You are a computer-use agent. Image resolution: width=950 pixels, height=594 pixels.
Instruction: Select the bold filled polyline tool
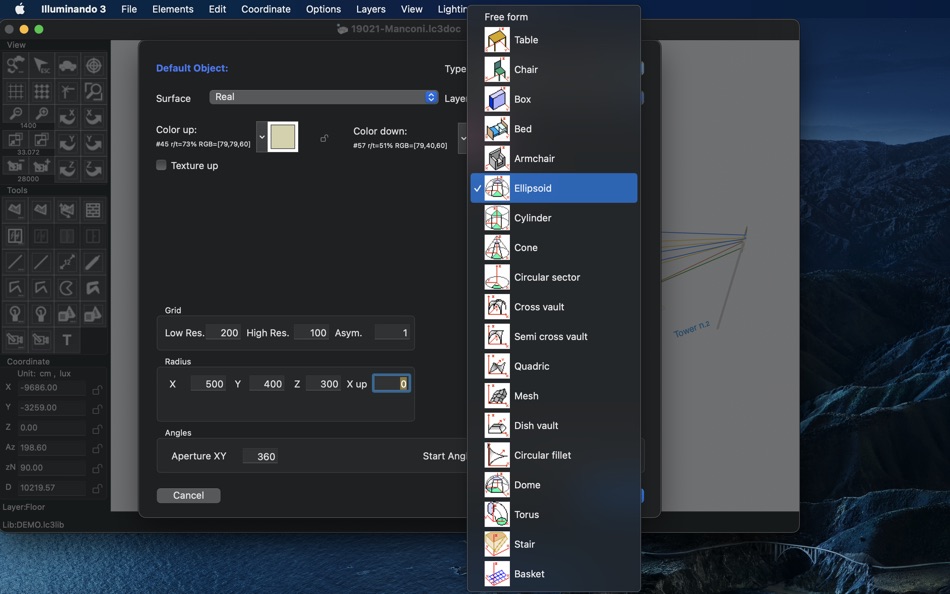[93, 289]
